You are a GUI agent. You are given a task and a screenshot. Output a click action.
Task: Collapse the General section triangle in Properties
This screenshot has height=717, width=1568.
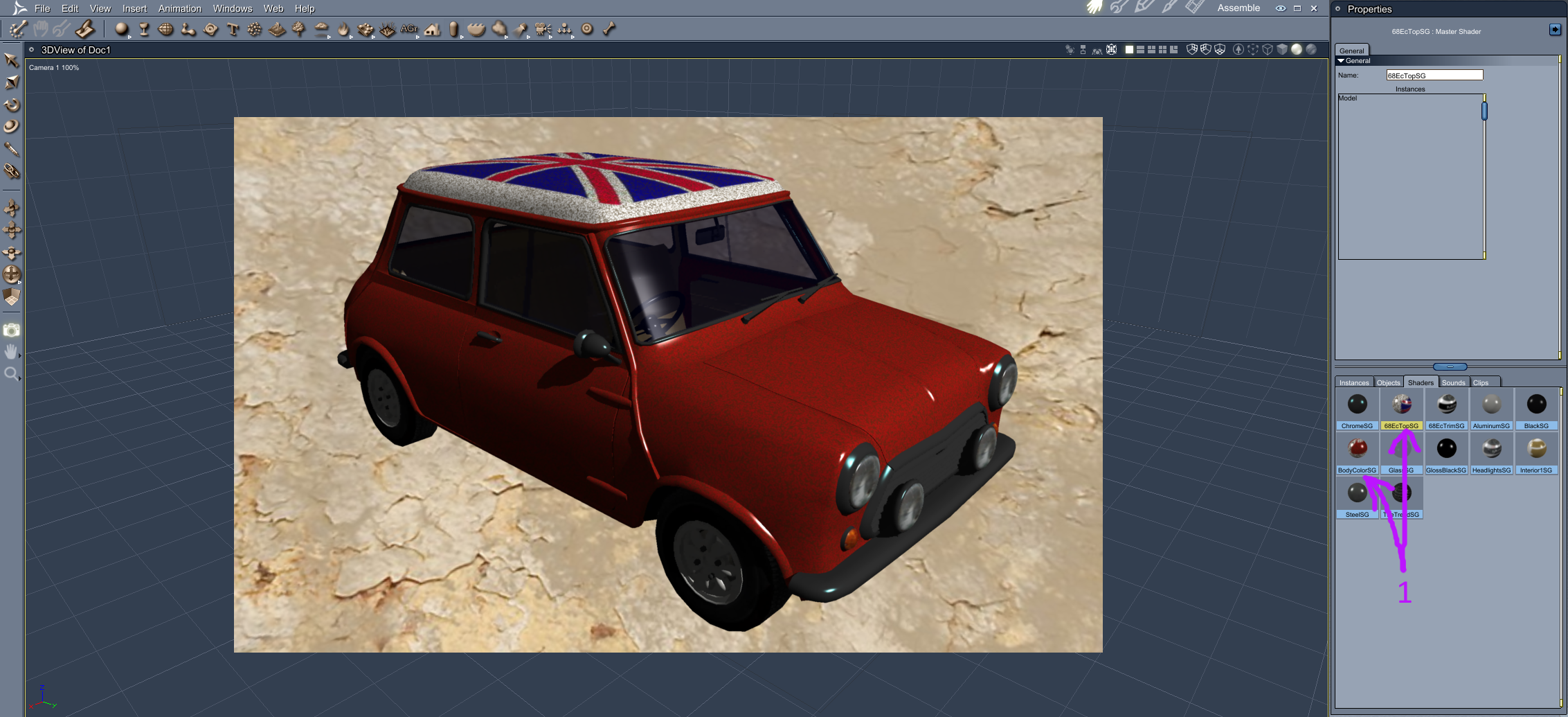(1341, 61)
